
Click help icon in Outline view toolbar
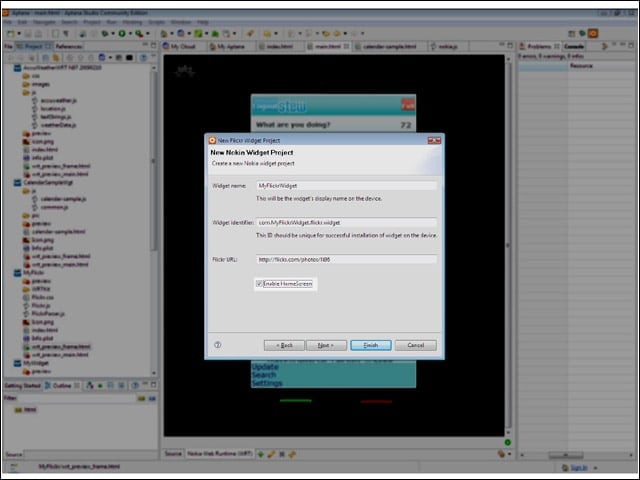pyautogui.click(x=135, y=385)
